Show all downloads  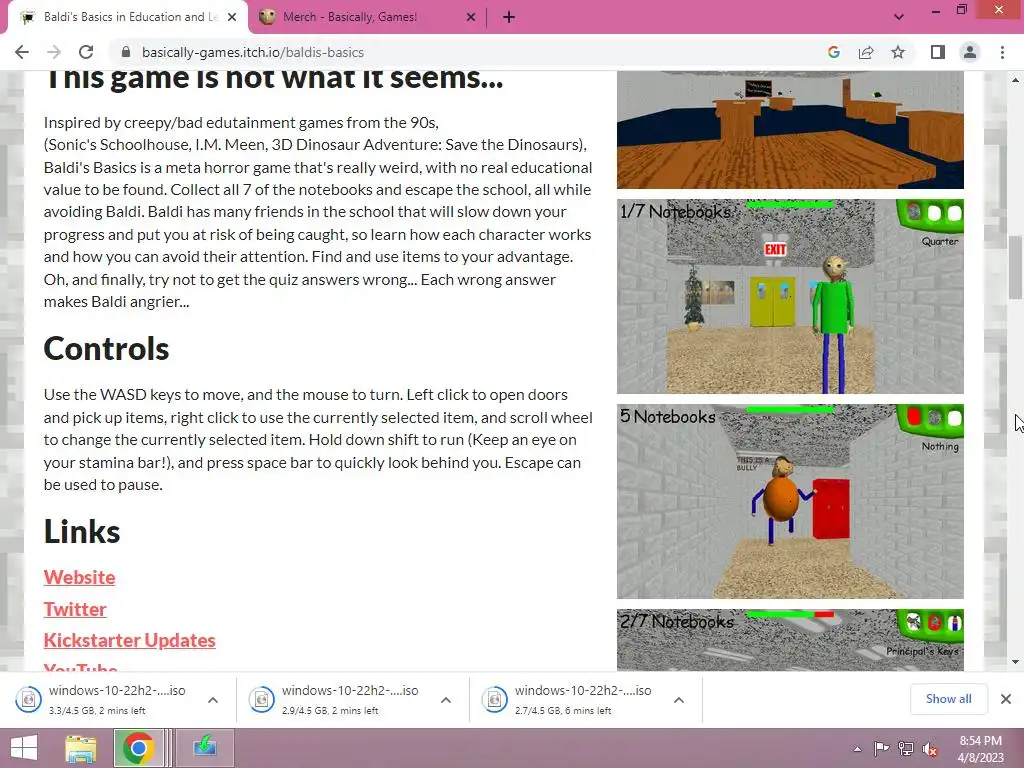(x=948, y=699)
